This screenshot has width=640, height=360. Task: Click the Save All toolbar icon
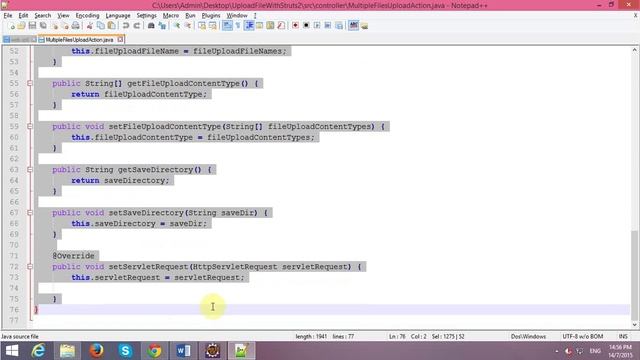click(43, 26)
